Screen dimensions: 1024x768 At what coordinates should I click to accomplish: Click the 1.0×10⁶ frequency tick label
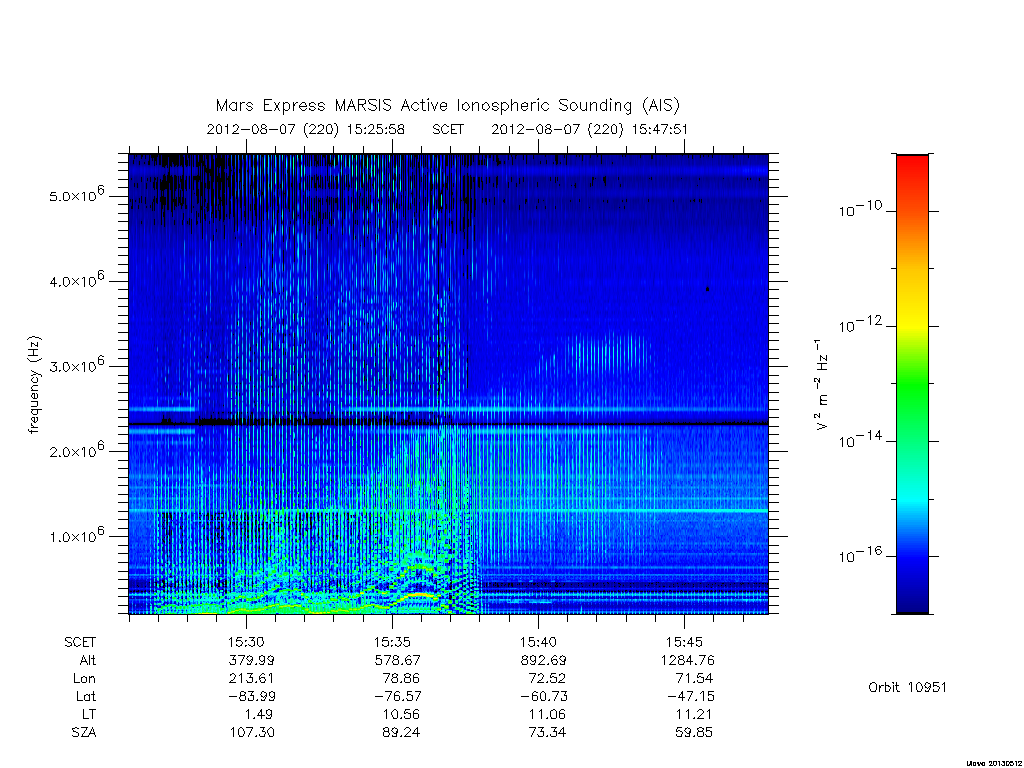pyautogui.click(x=76, y=536)
